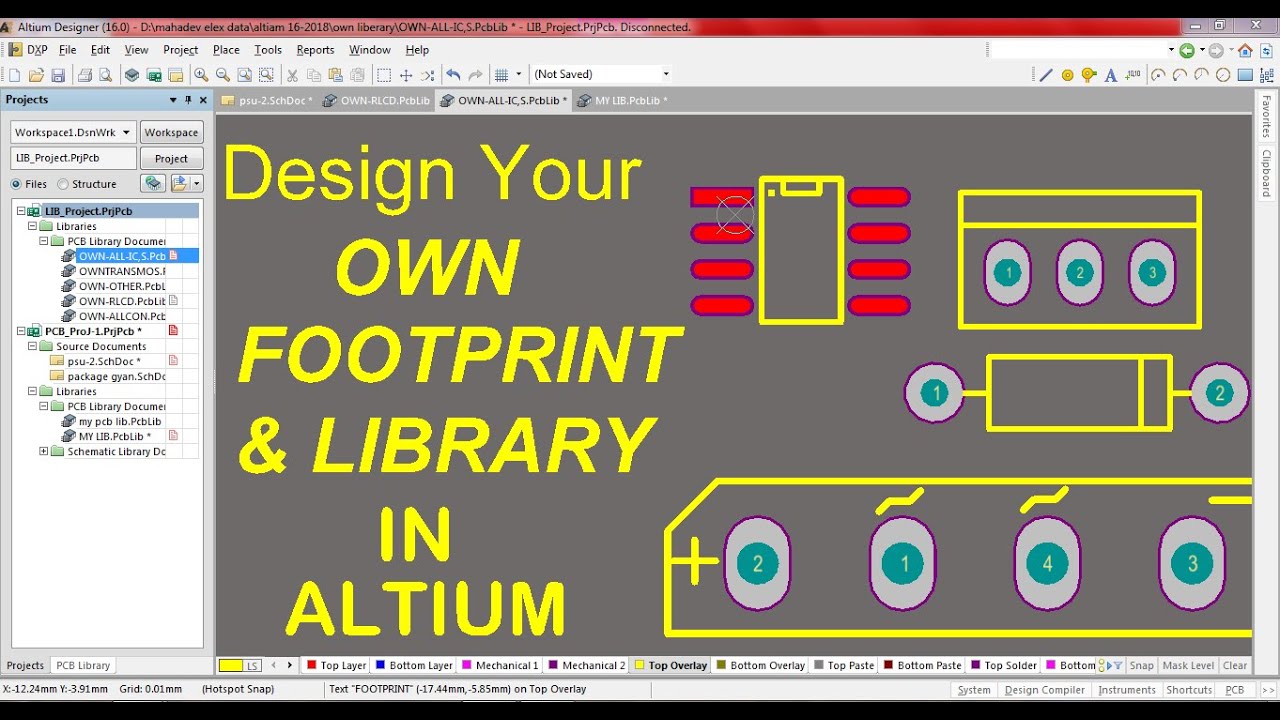Screen dimensions: 1280x720
Task: Print the document via printer icon
Action: pos(85,75)
